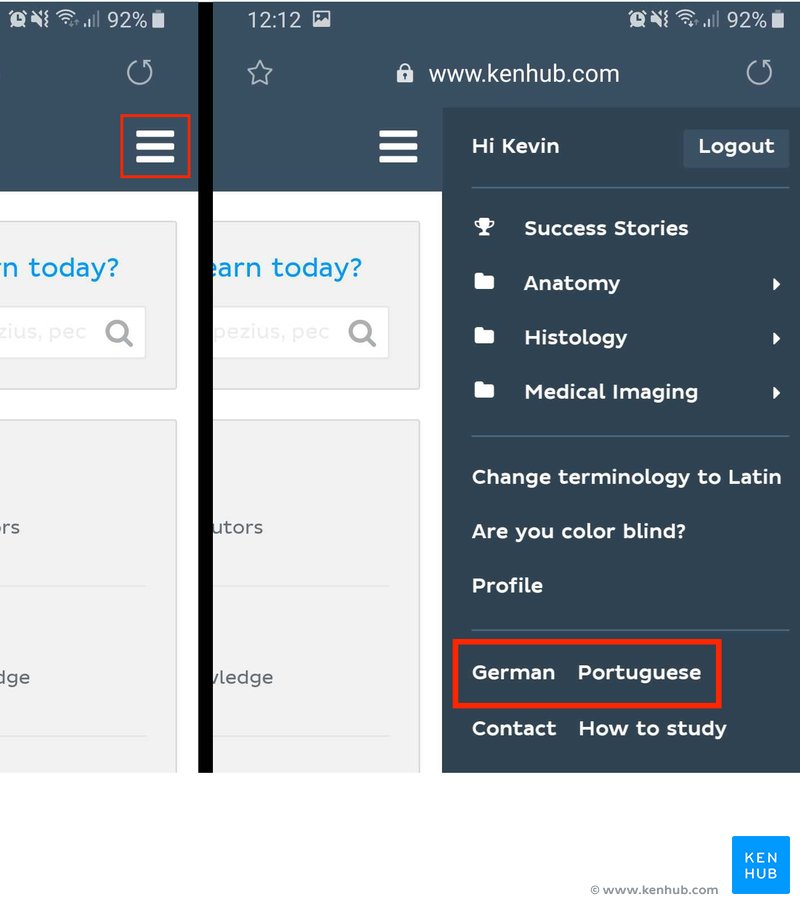The width and height of the screenshot is (800, 905).
Task: Open the Profile menu entry
Action: (507, 585)
